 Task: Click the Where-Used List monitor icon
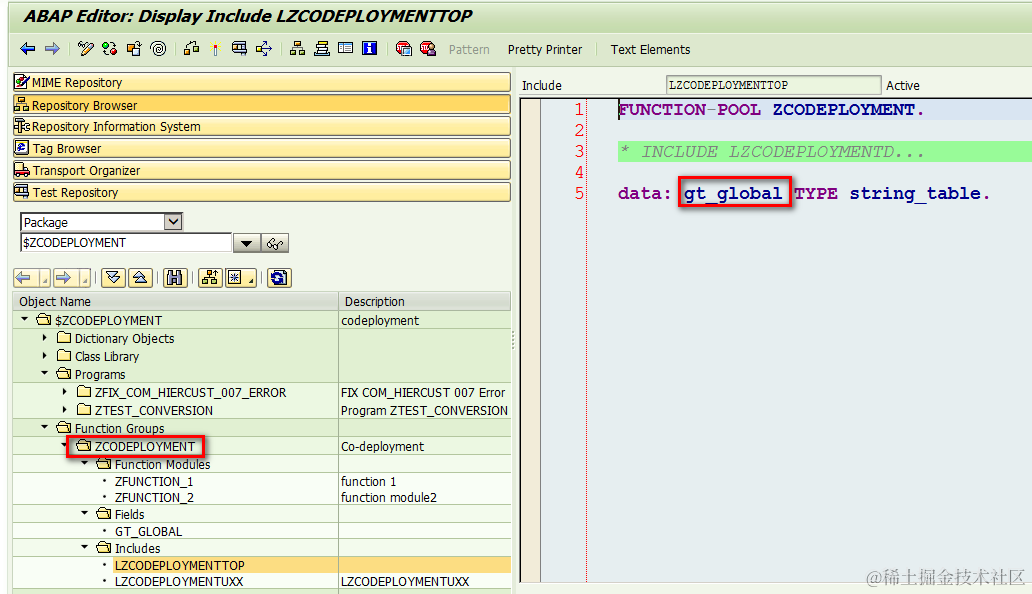coord(240,49)
